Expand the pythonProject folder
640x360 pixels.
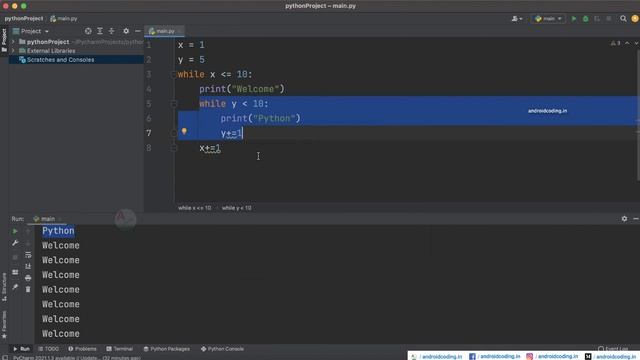(13, 42)
